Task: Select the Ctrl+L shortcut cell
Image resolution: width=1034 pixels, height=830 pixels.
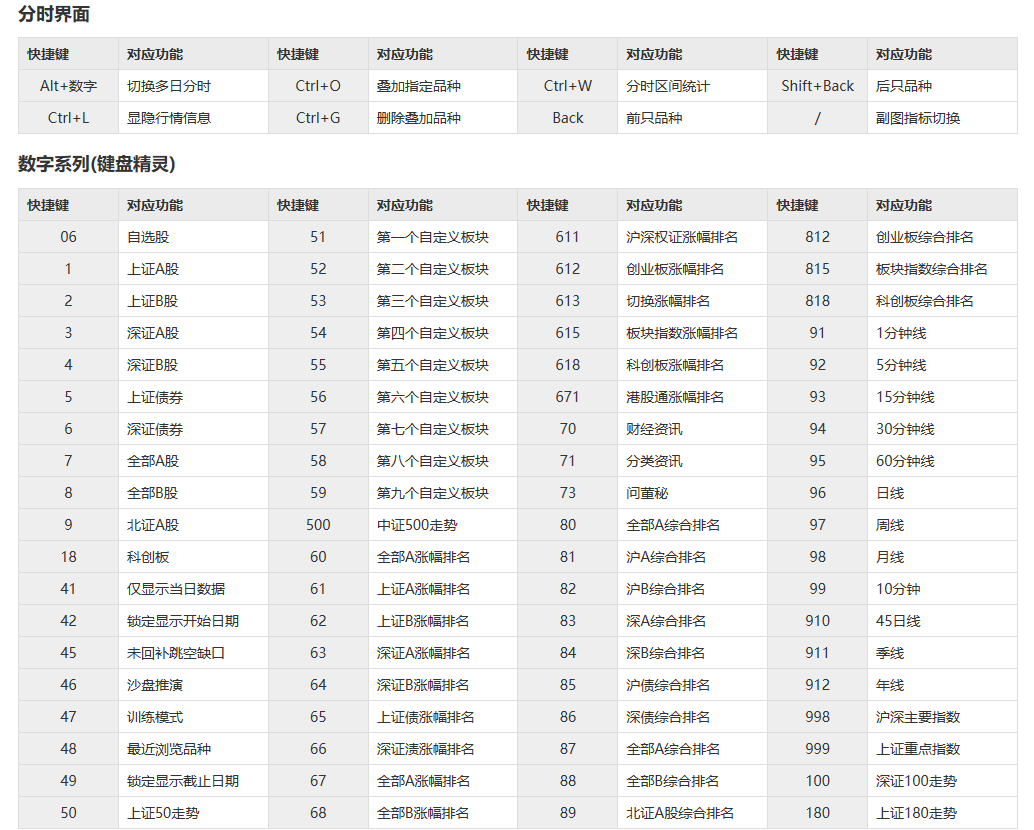Action: 69,118
